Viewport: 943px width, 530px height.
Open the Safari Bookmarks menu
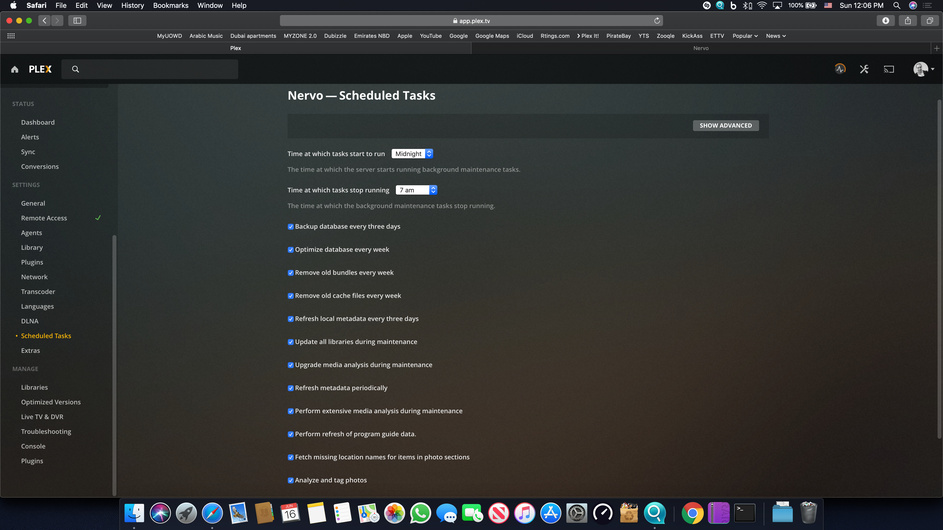[170, 5]
